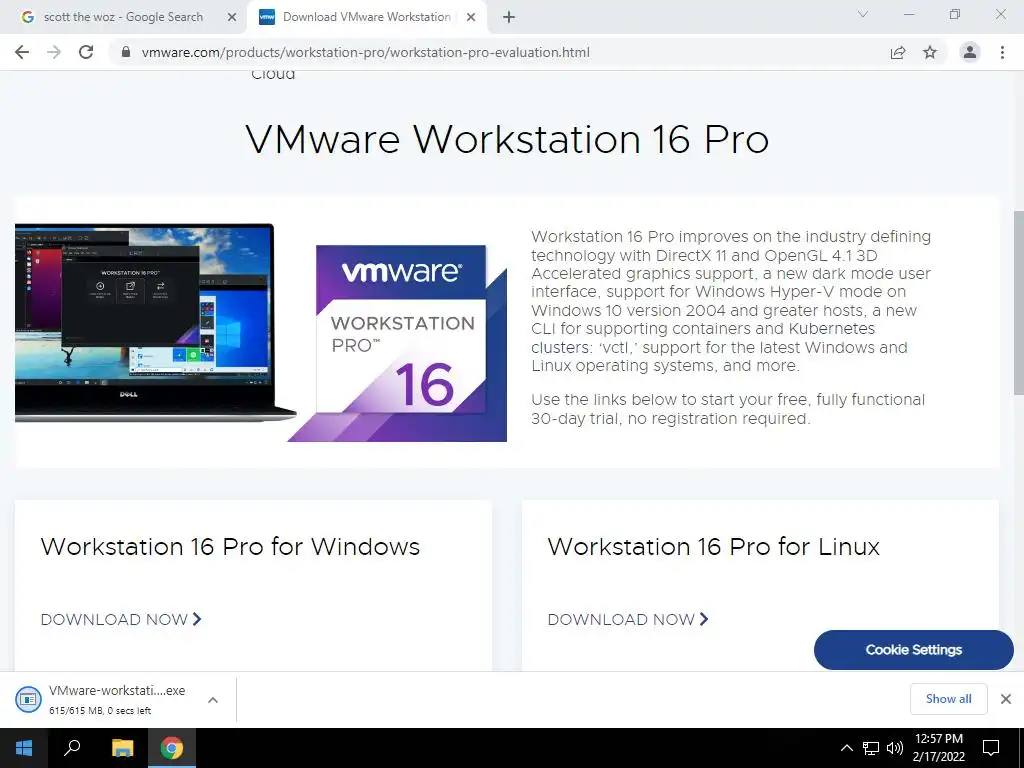The height and width of the screenshot is (768, 1024).
Task: Switch to the scott the woz Google Search tab
Action: [x=123, y=17]
